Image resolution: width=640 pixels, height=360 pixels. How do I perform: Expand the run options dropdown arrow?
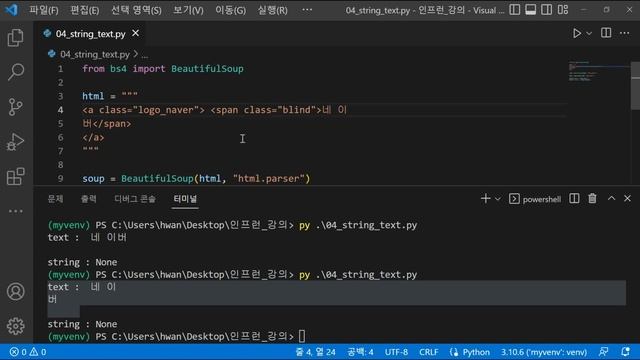(x=589, y=33)
